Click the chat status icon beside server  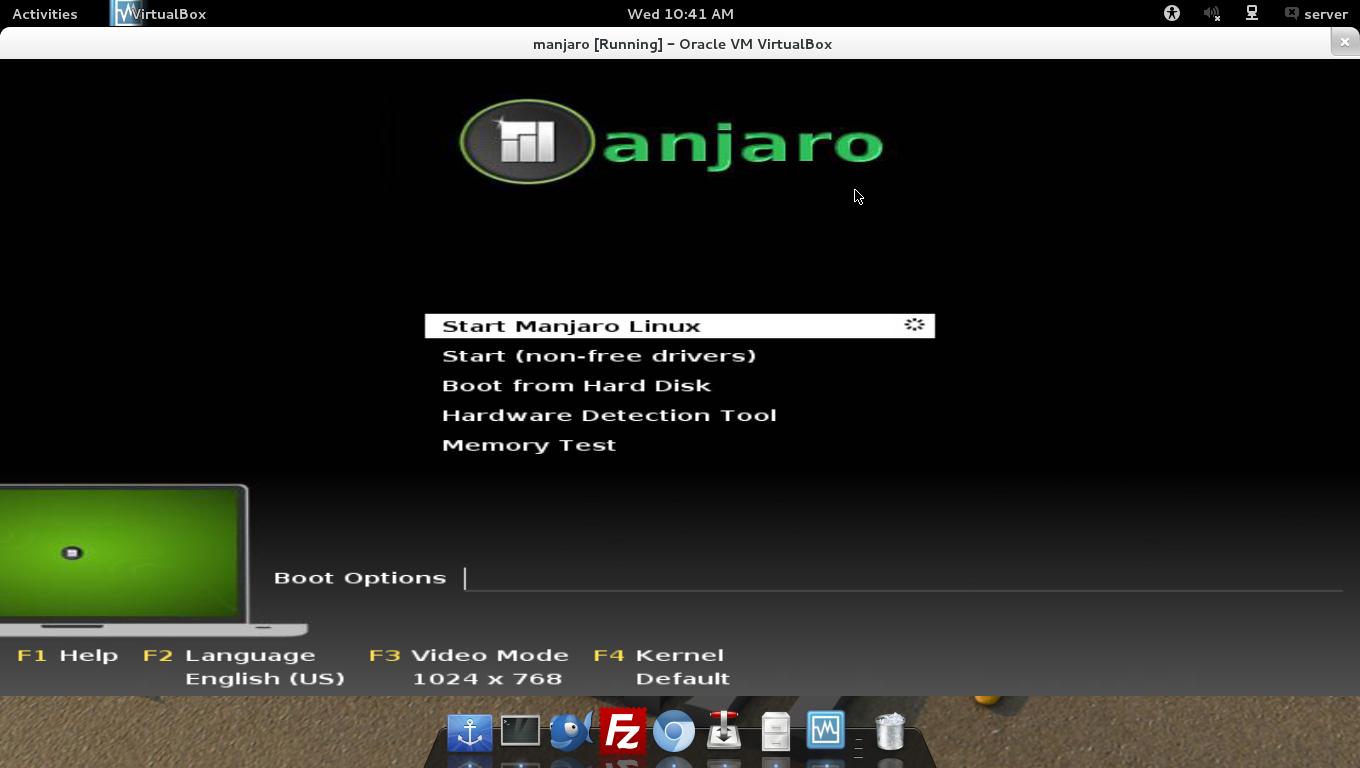coord(1292,14)
